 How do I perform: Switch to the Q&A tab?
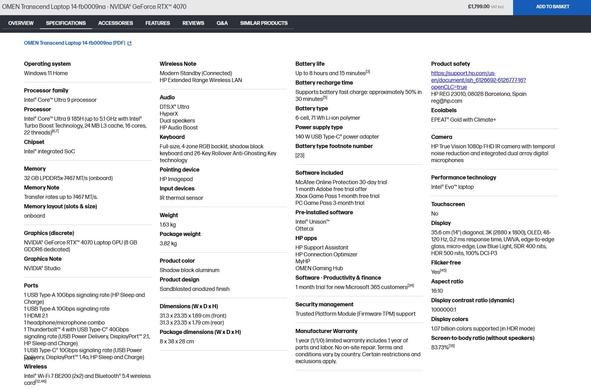(x=222, y=23)
